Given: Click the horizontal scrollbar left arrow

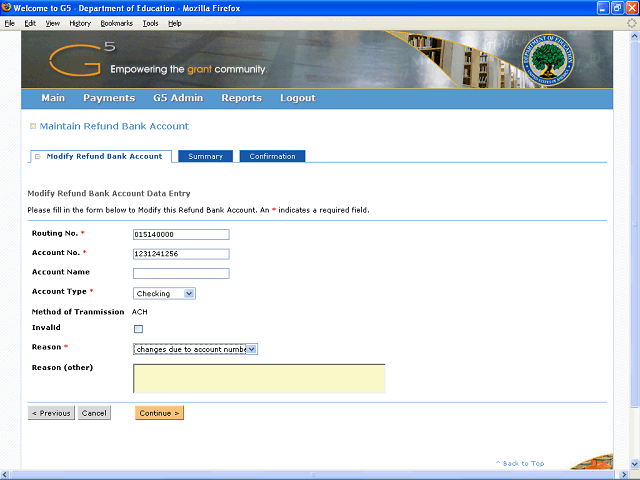Looking at the screenshot, I should coord(5,475).
